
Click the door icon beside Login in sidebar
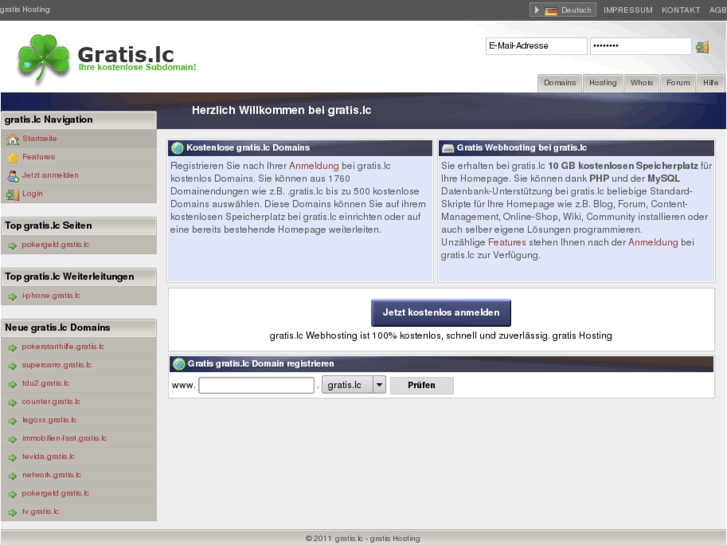(13, 194)
